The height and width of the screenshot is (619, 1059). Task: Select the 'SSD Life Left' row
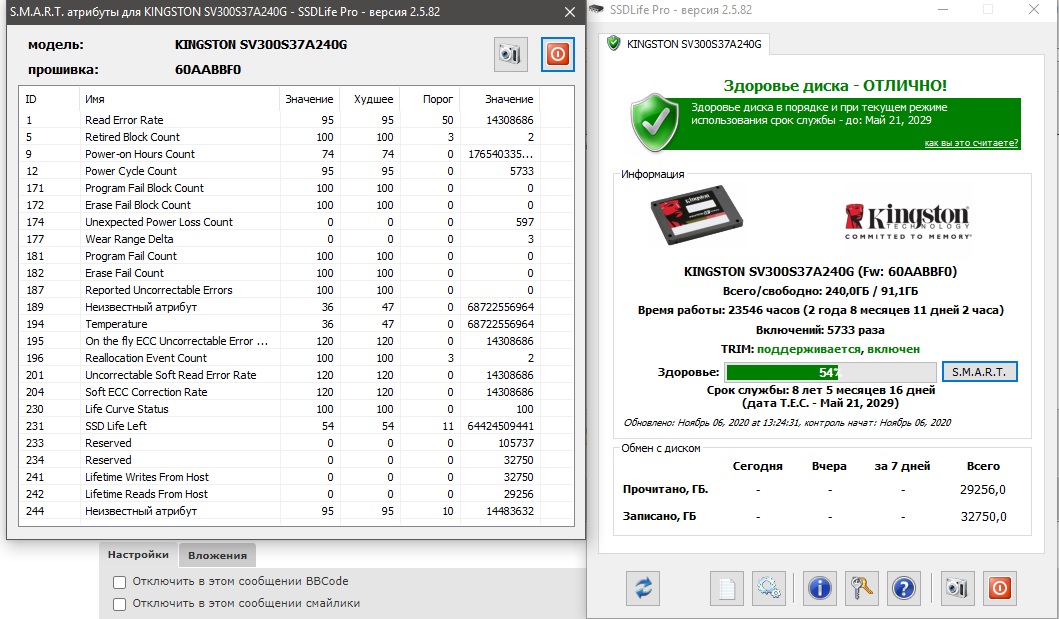pos(296,426)
